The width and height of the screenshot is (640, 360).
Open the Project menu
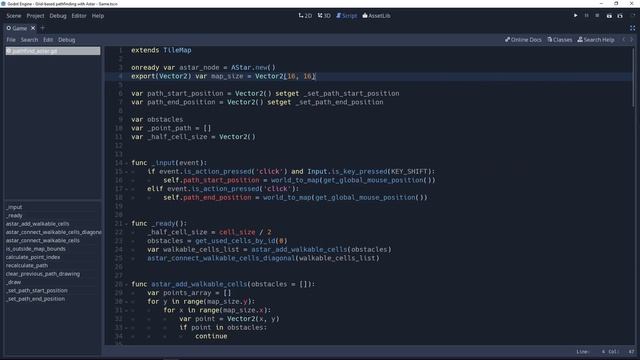[x=35, y=16]
